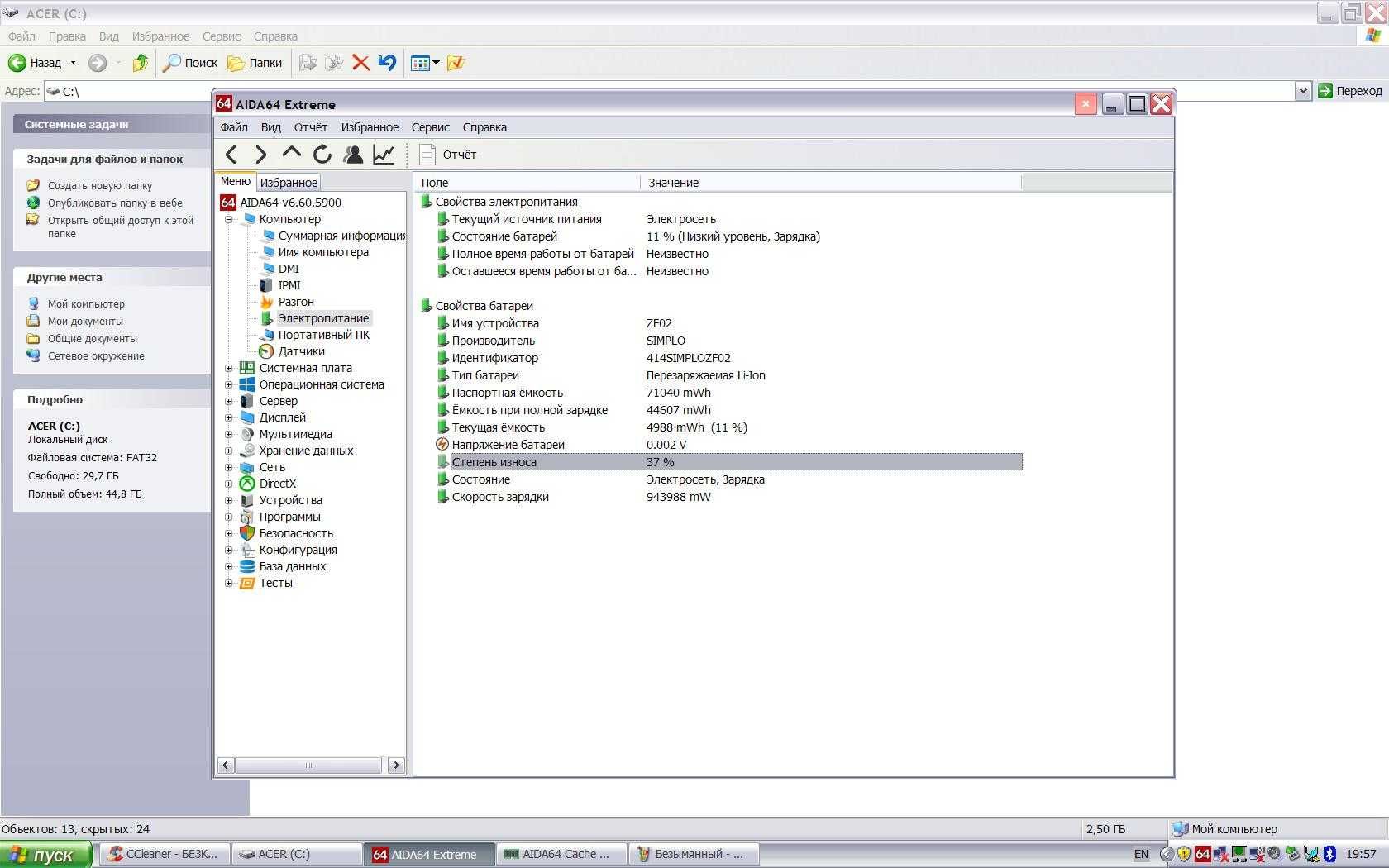Click the Устройства tree icon

click(x=247, y=500)
